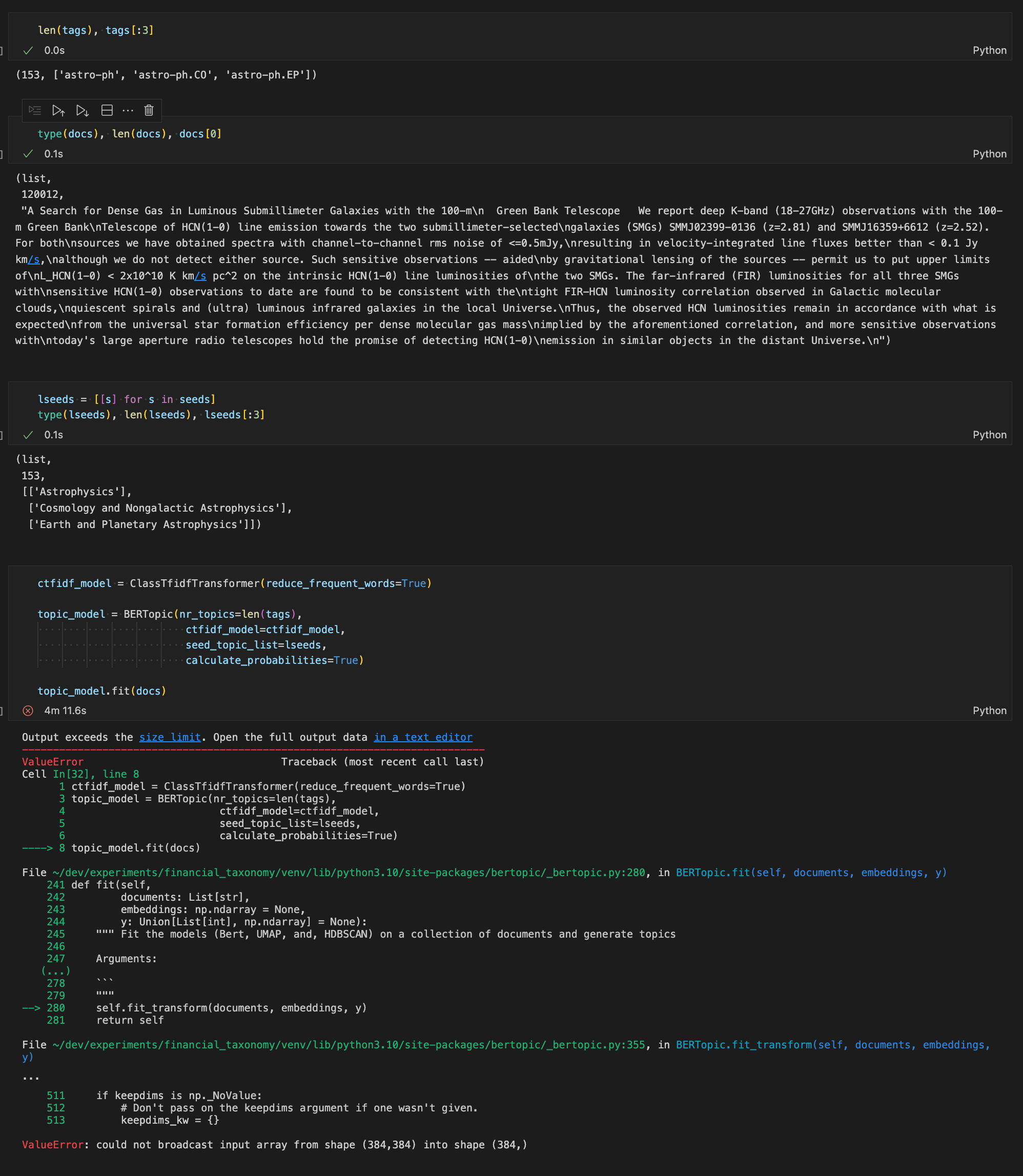Focus the 'lseeds = [[s] for s in seeds]' line

pos(127,399)
